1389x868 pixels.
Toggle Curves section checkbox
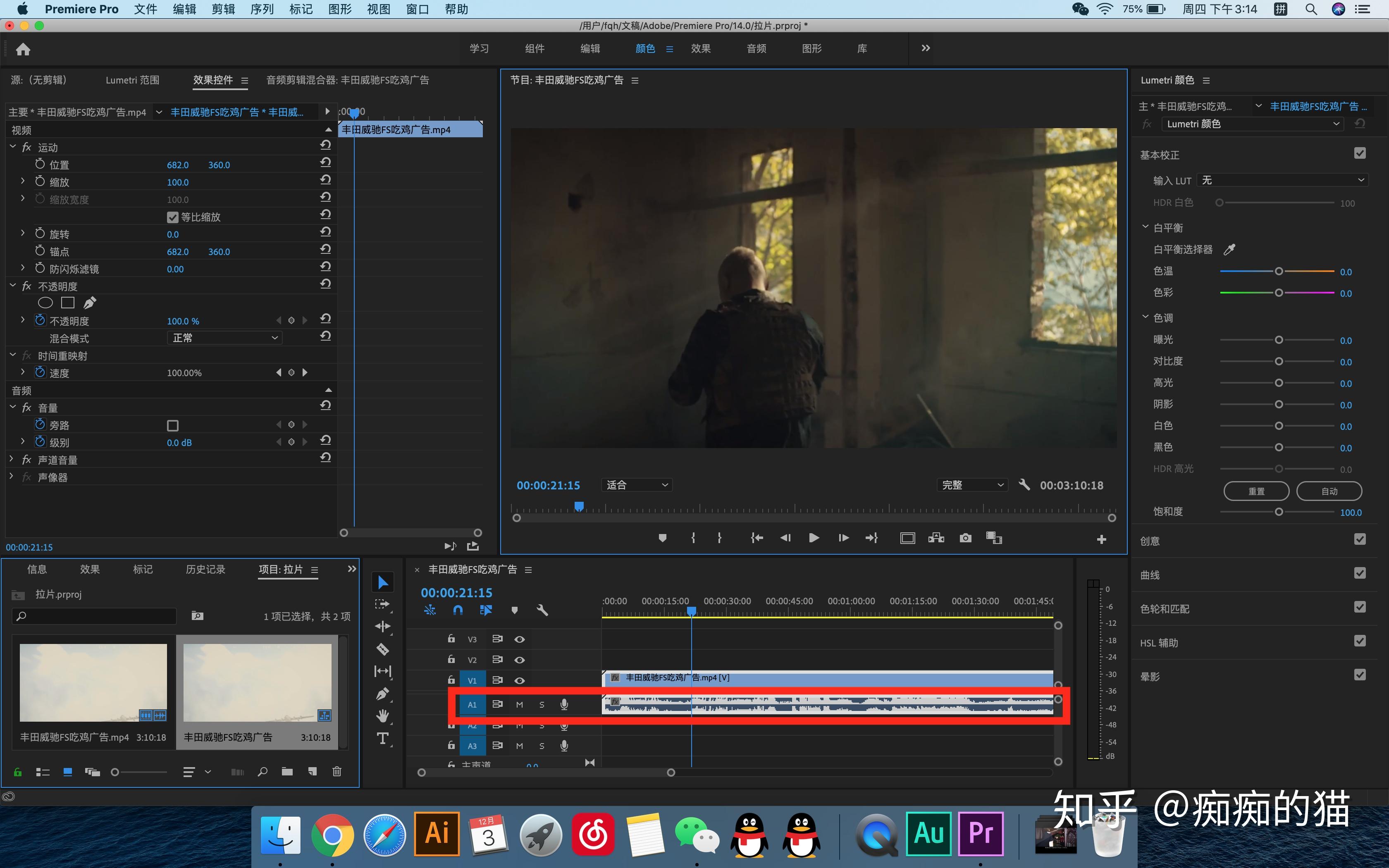coord(1360,573)
